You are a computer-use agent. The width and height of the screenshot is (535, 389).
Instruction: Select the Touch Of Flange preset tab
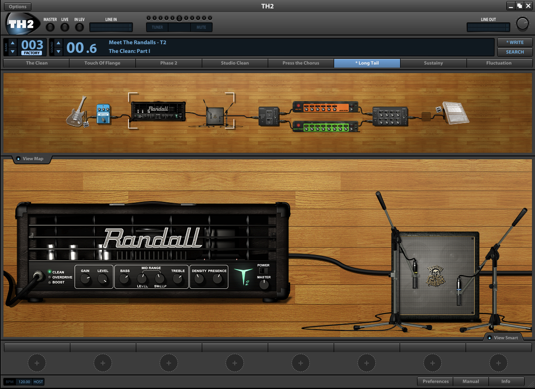(102, 63)
